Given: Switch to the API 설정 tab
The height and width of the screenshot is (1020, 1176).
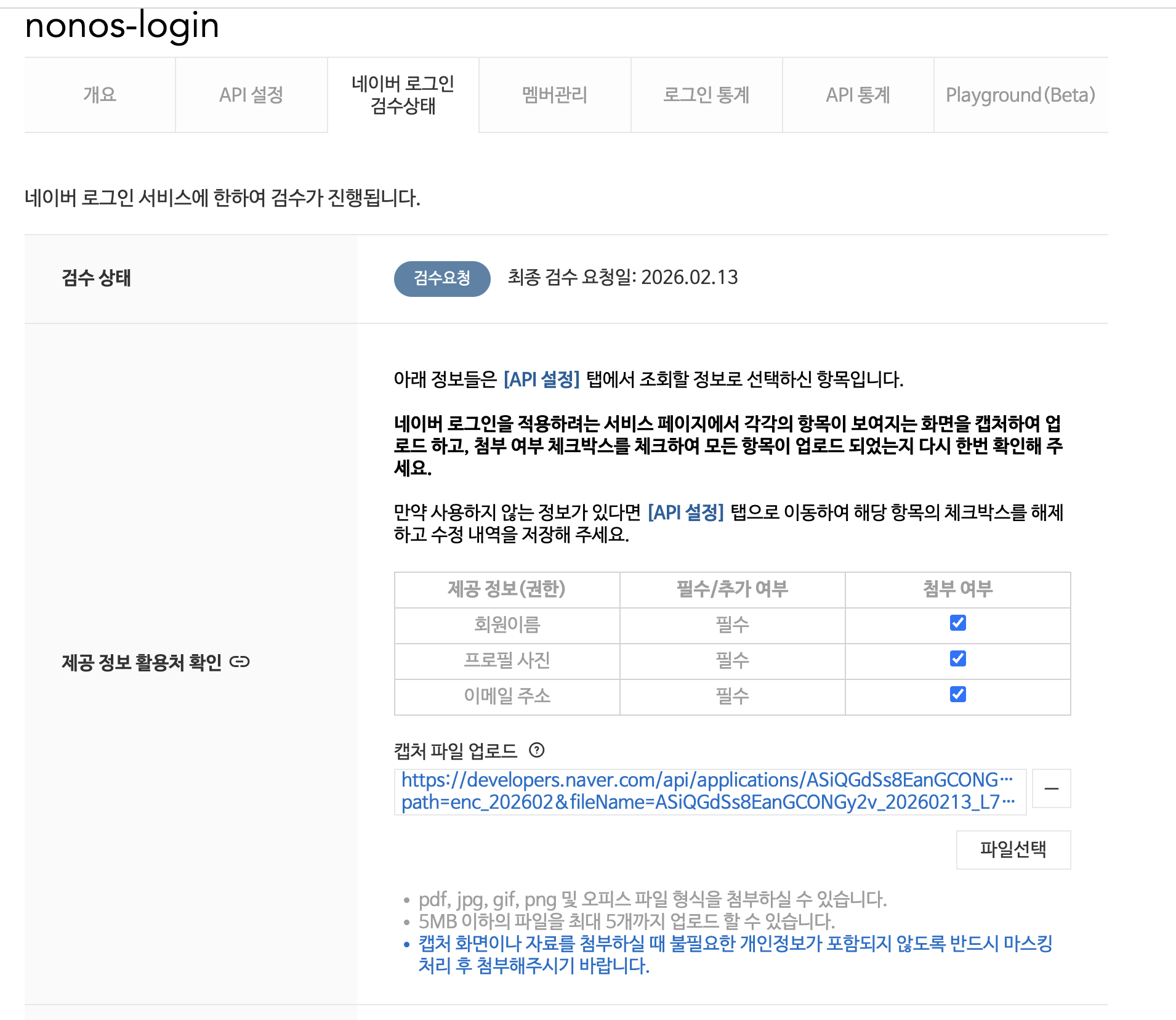Looking at the screenshot, I should [251, 95].
